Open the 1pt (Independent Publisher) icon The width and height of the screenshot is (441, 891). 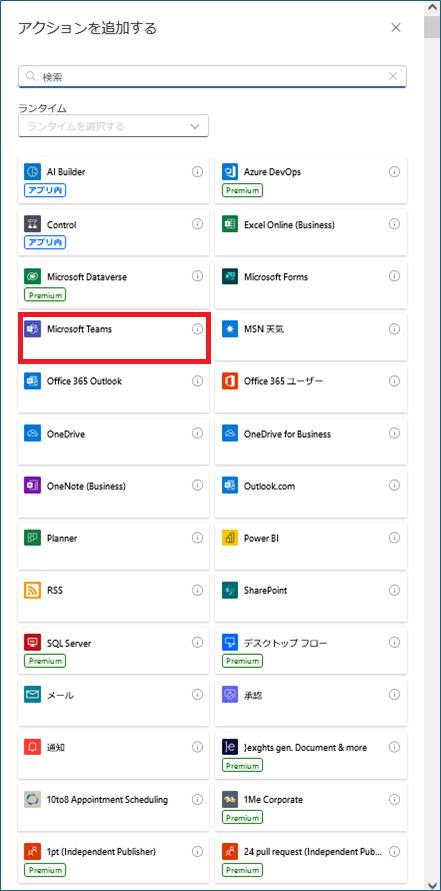pos(32,851)
